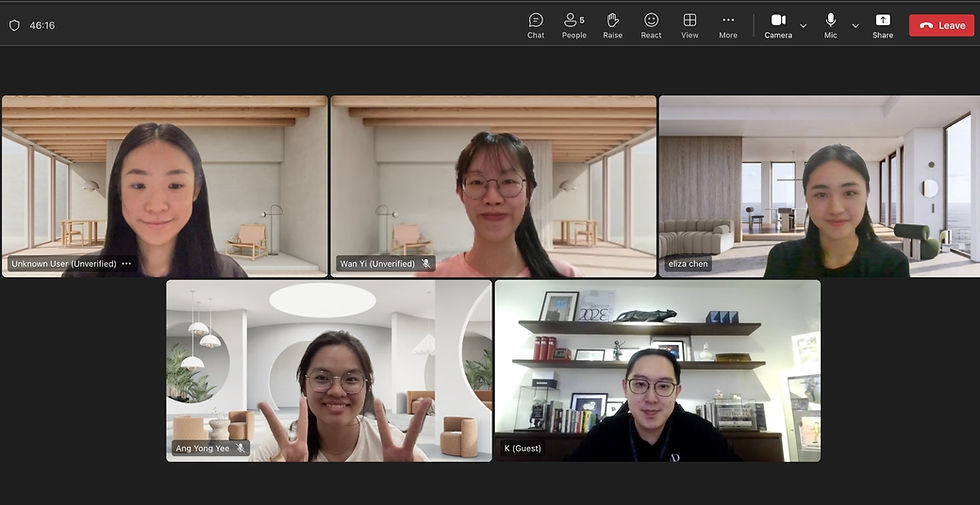The width and height of the screenshot is (980, 505).
Task: Click the 46:16 meeting timer
Action: coord(42,26)
